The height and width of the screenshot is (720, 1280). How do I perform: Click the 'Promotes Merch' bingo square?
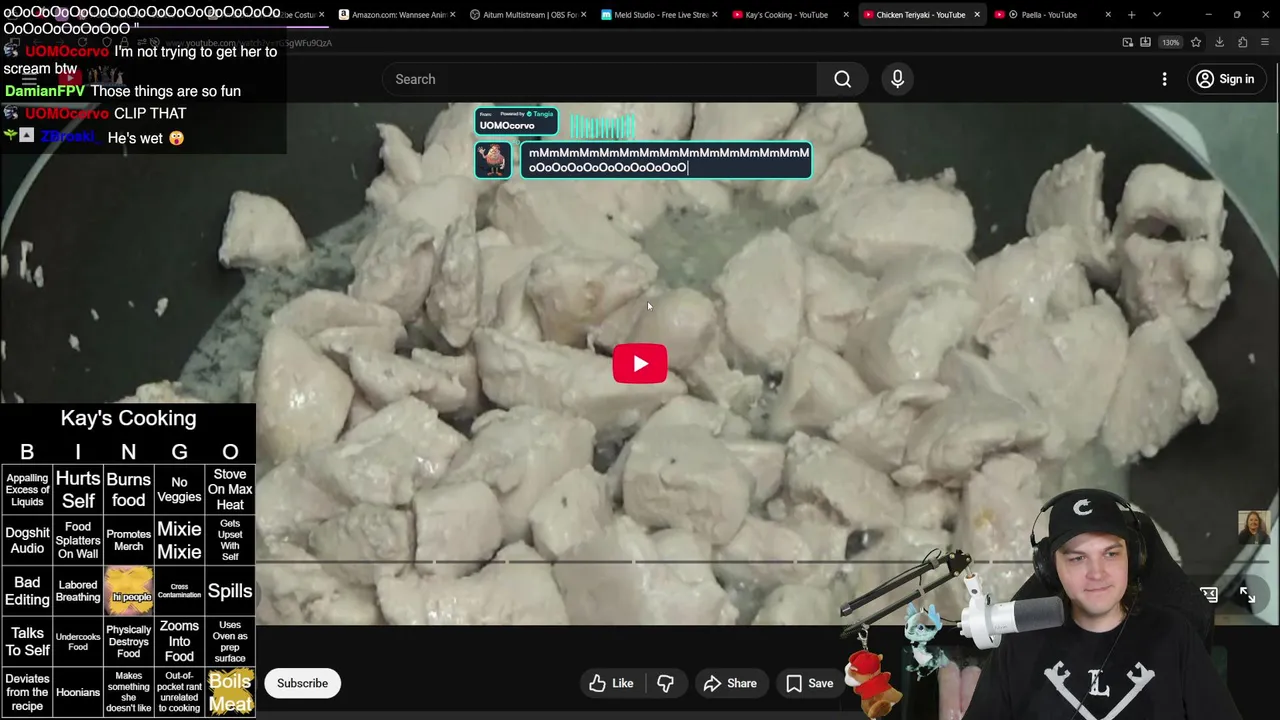click(128, 540)
